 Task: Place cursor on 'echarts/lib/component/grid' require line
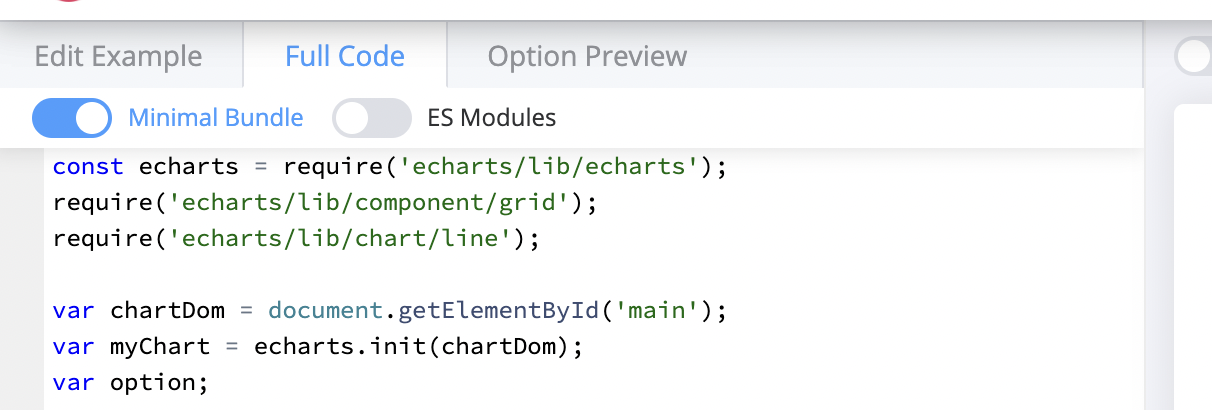[370, 203]
